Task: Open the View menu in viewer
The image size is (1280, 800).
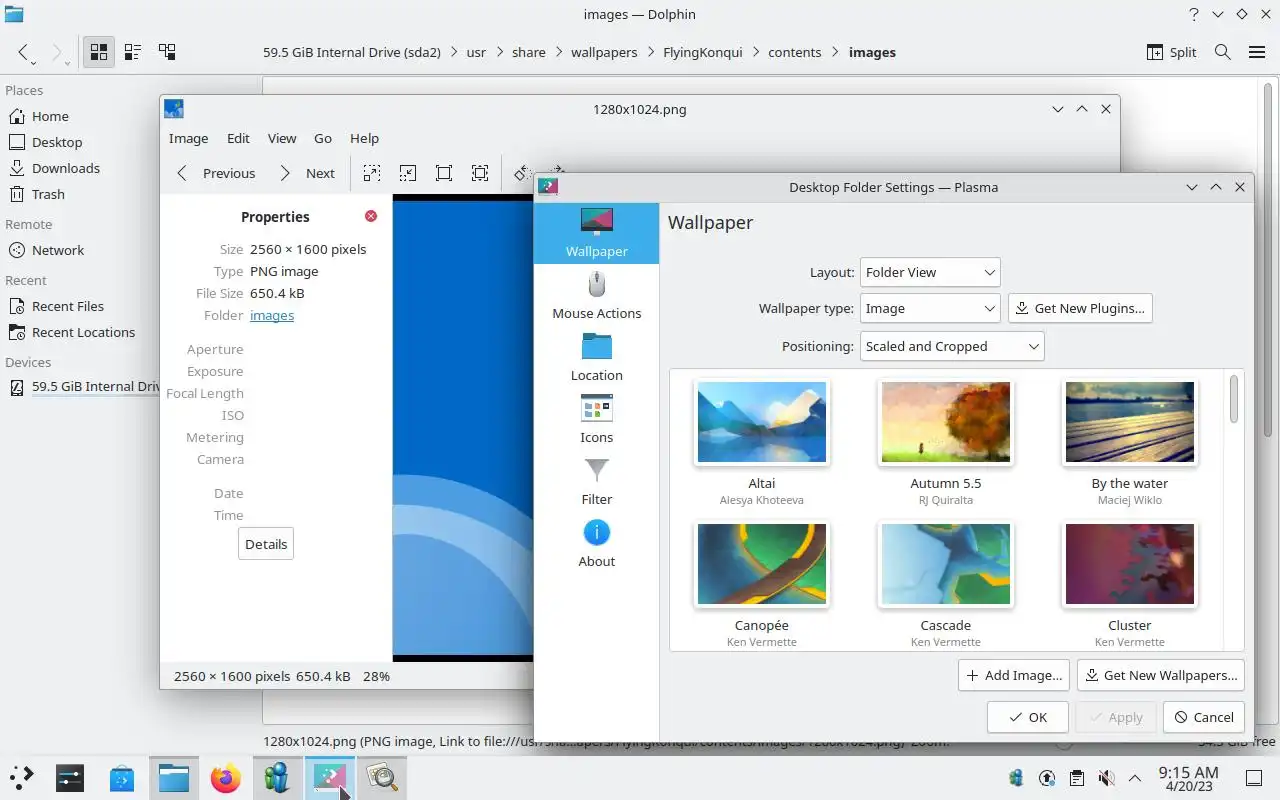Action: 282,138
